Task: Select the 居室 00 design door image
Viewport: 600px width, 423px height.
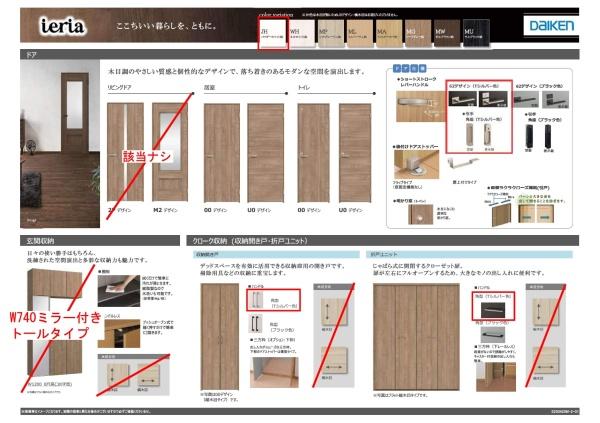Action: (222, 153)
